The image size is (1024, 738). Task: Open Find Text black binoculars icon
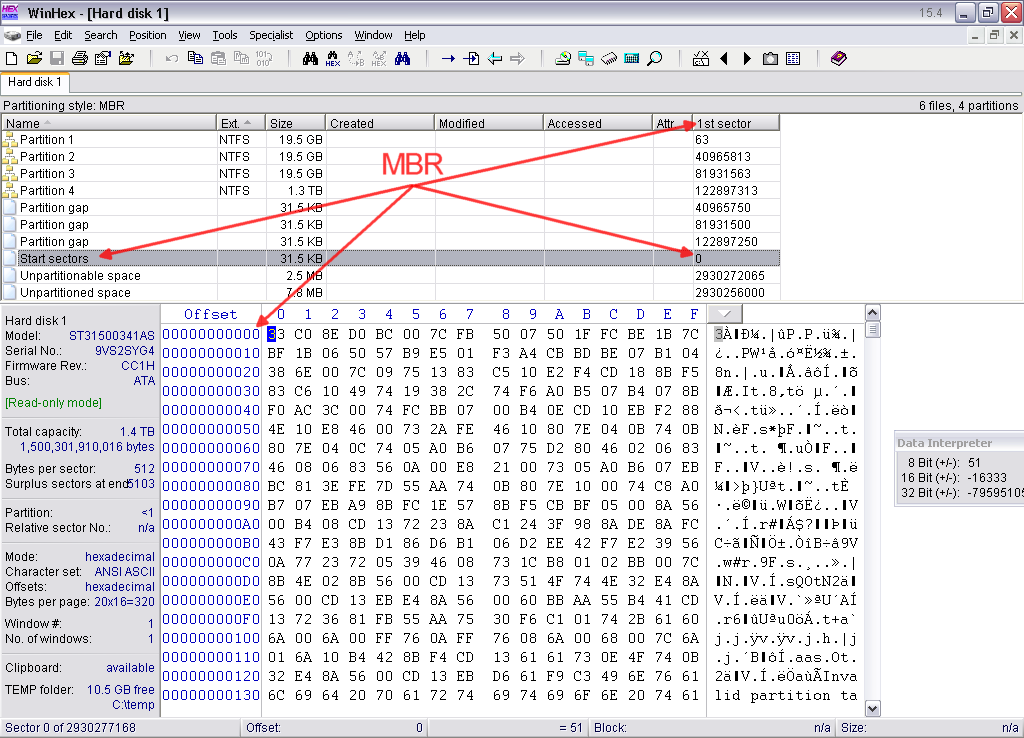click(x=310, y=59)
